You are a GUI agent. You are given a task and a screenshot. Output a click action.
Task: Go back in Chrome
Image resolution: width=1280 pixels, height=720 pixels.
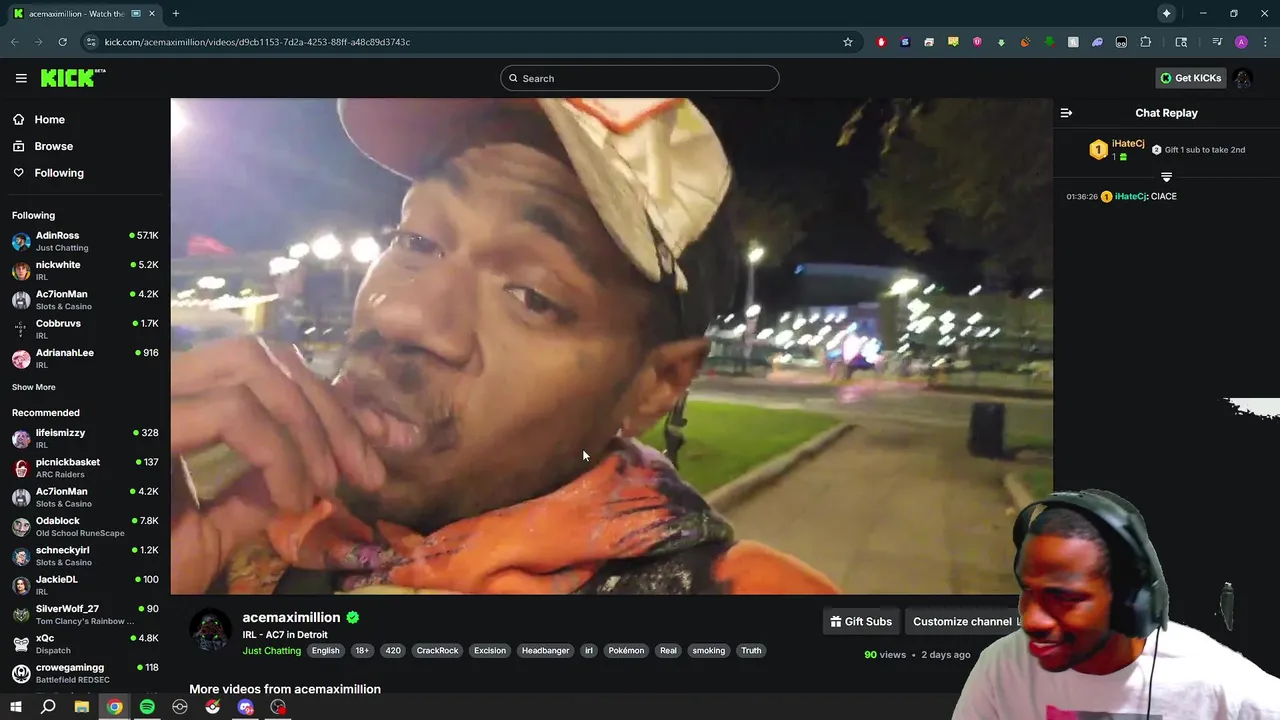[x=14, y=42]
